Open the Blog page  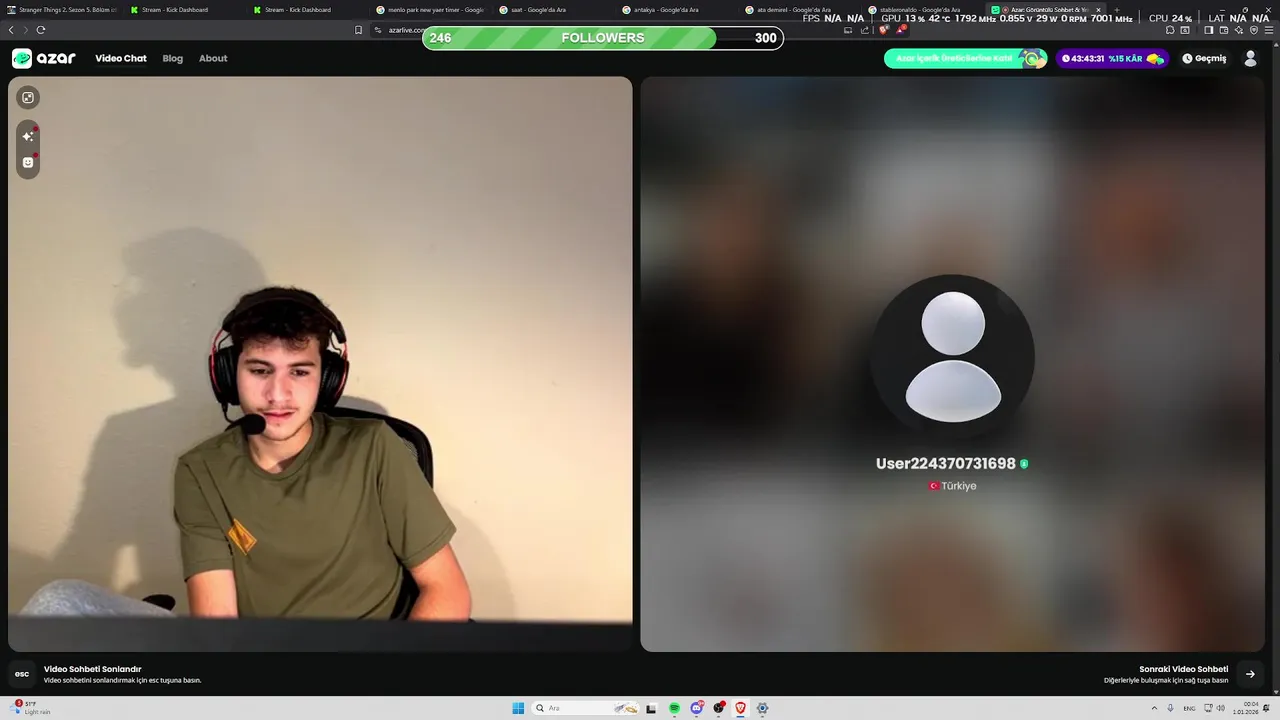[x=173, y=58]
